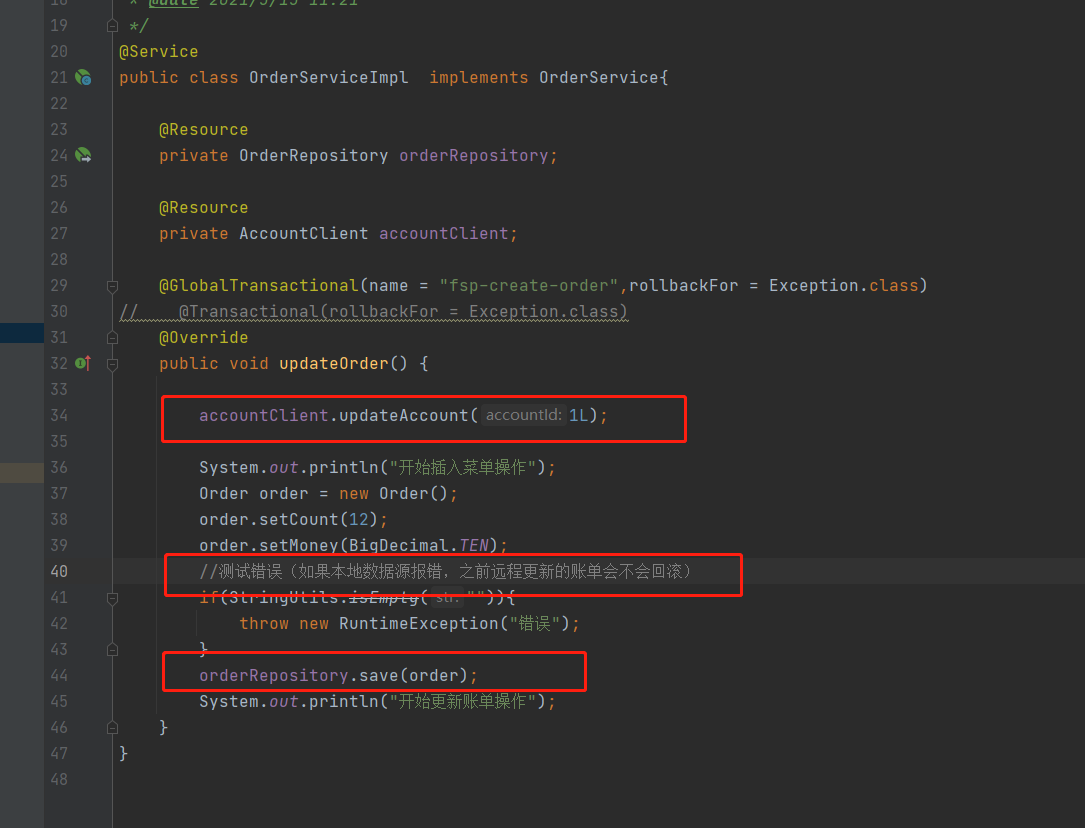Collapse the comment fold marker at line 19
Viewport: 1085px width, 828px height.
(x=112, y=26)
